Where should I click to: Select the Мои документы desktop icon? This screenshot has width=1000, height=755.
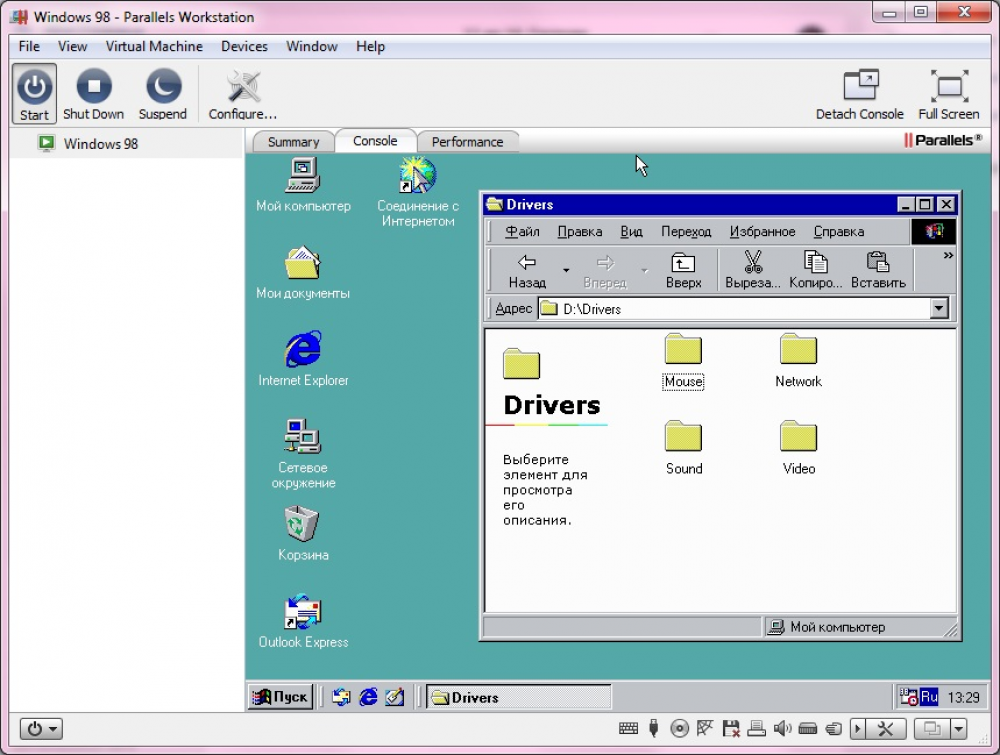click(x=303, y=273)
